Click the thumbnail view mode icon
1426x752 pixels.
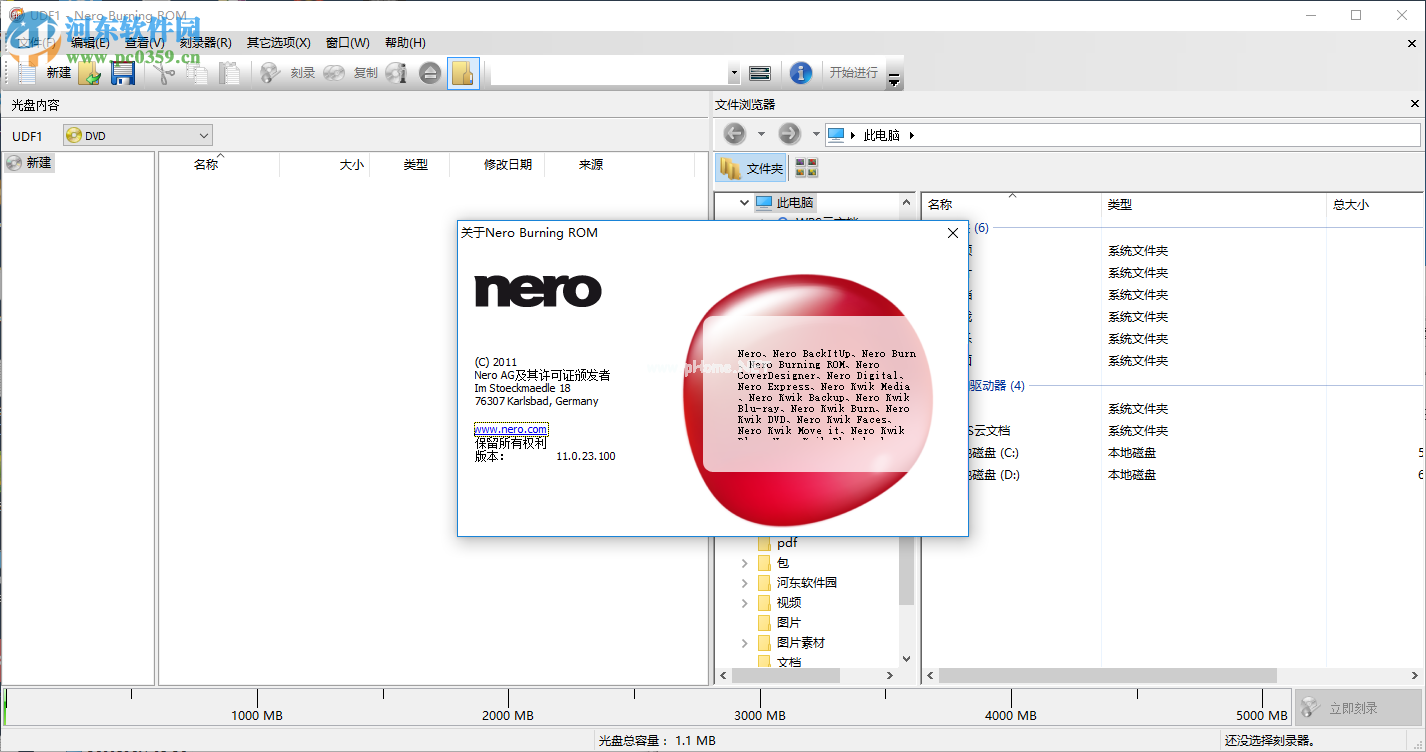click(x=806, y=168)
